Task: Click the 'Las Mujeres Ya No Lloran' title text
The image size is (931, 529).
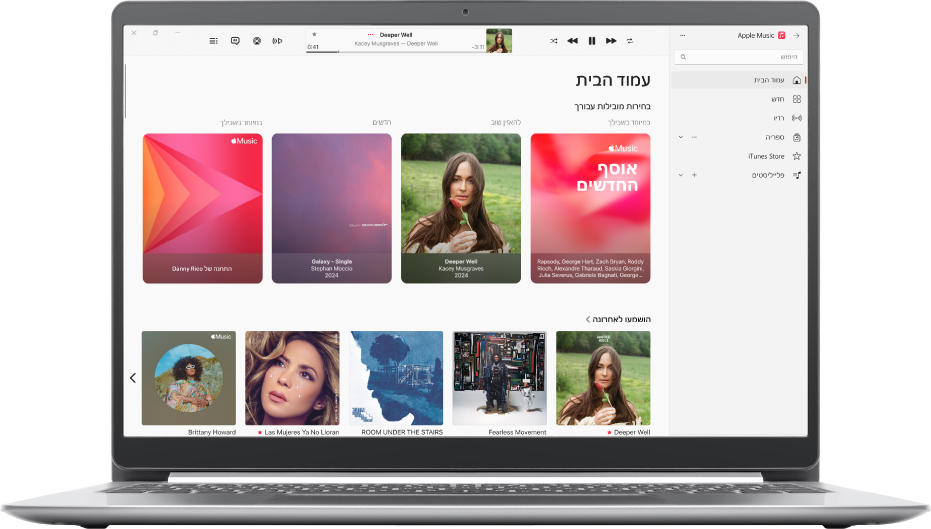Action: tap(302, 432)
